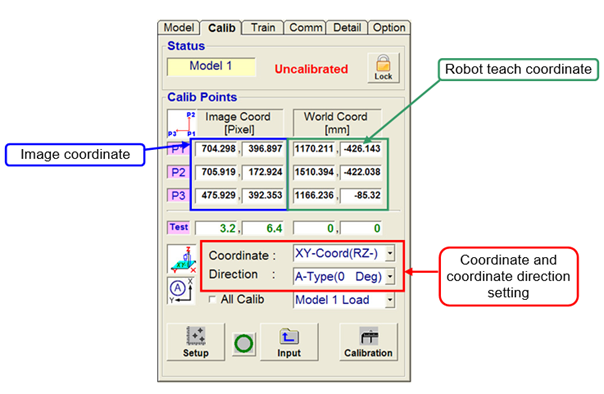
Task: Click the Test image Y field 6.4
Action: click(x=263, y=228)
